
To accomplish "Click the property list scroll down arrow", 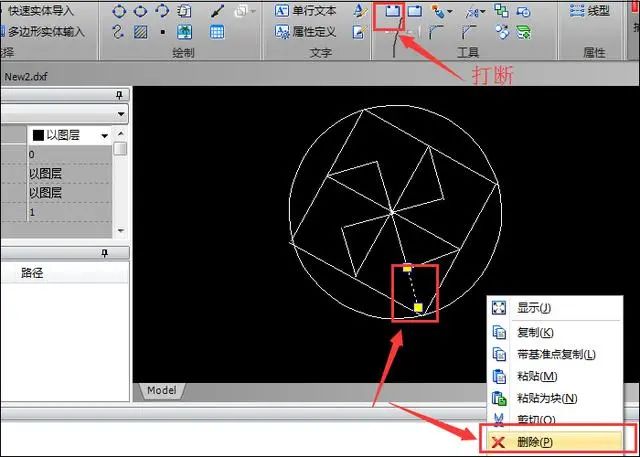I will [120, 231].
